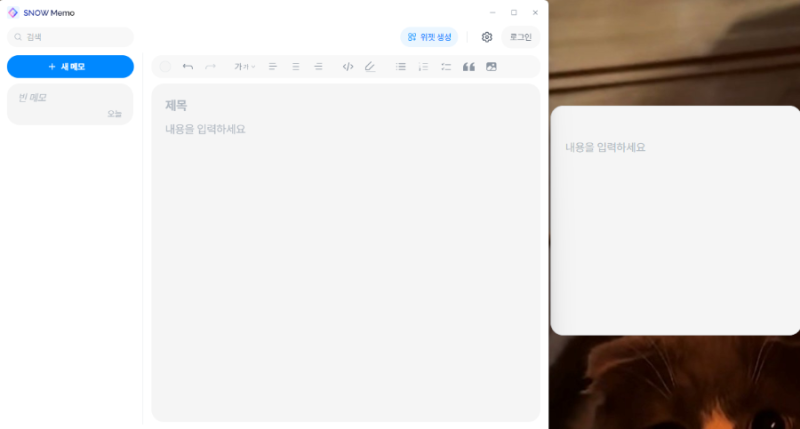The height and width of the screenshot is (429, 800).
Task: Open the font size dropdown
Action: click(x=244, y=67)
